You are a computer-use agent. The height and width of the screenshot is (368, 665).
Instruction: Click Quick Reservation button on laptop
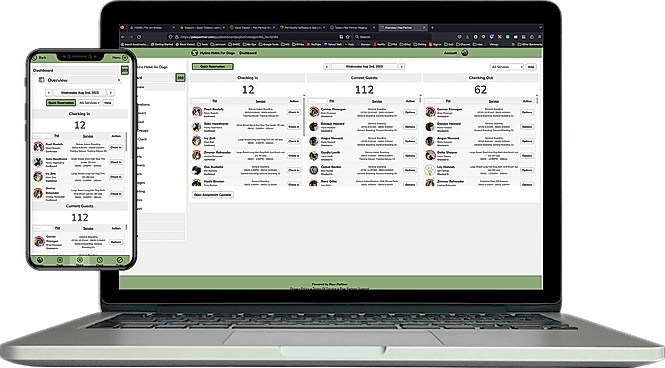click(212, 67)
